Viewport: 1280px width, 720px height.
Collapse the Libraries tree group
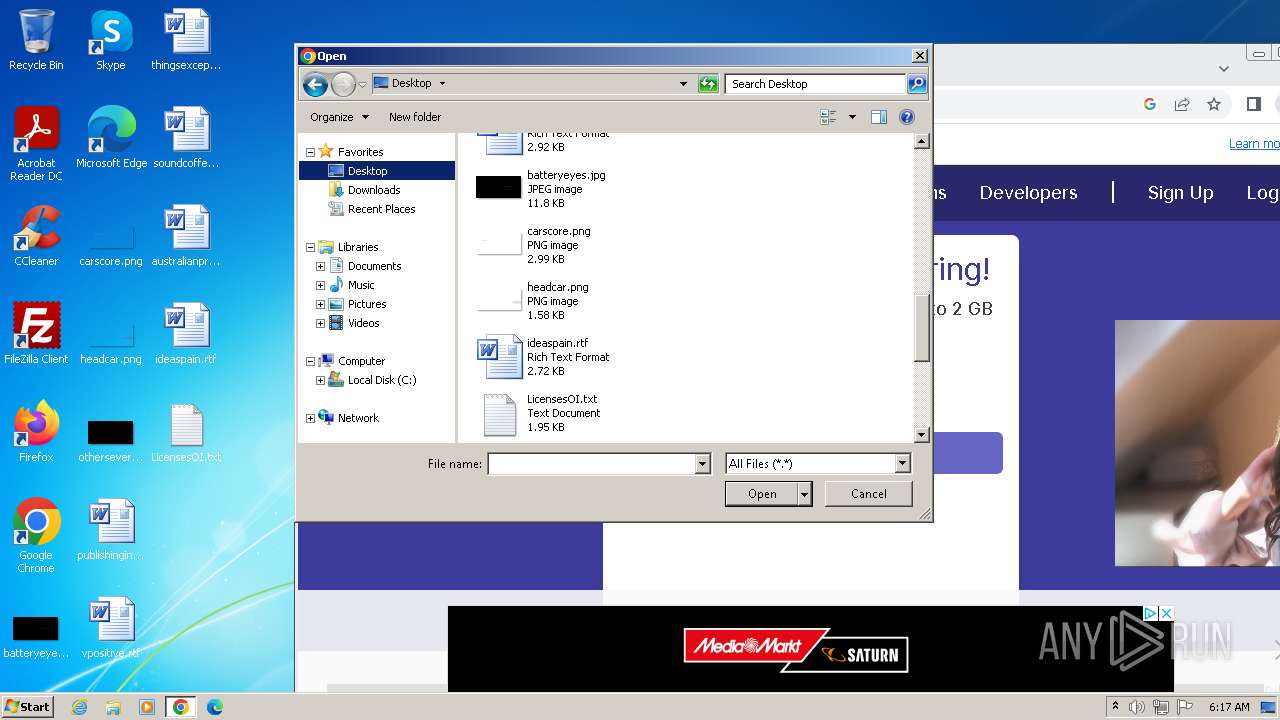310,247
